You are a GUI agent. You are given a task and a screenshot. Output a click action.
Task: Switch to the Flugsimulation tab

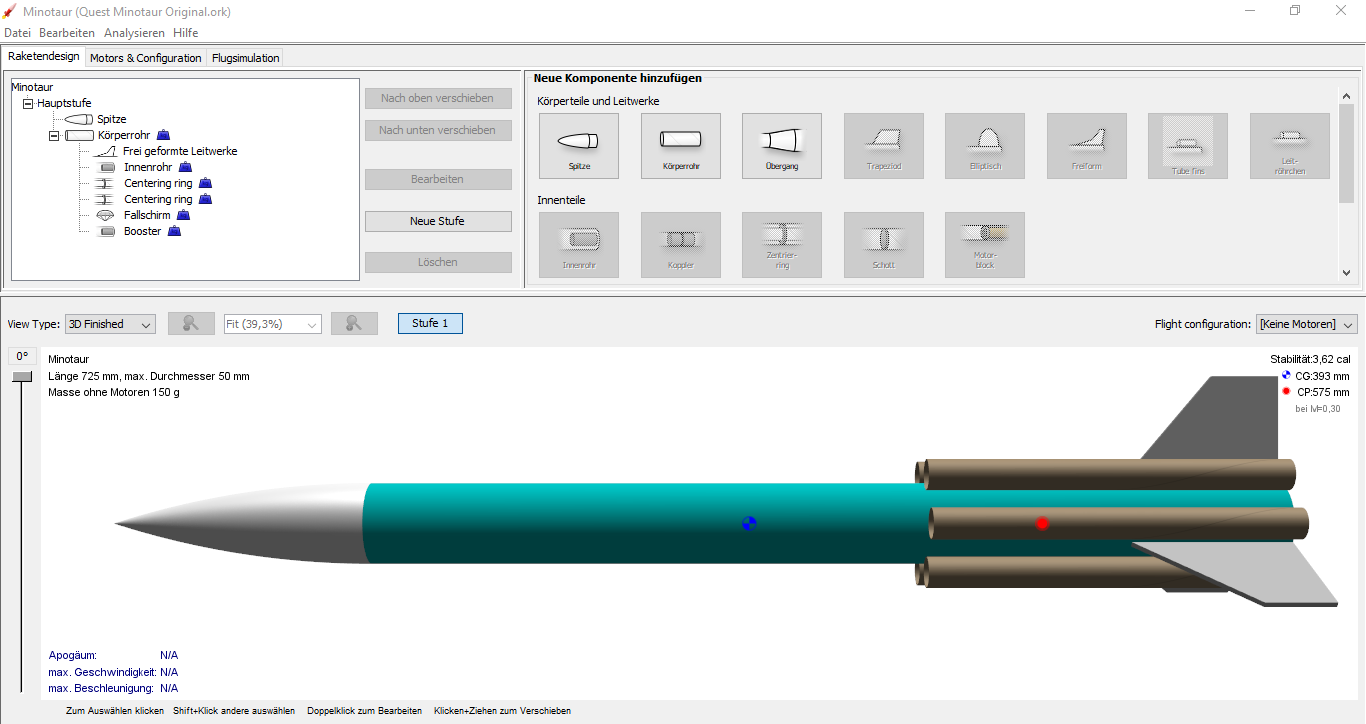pyautogui.click(x=245, y=58)
